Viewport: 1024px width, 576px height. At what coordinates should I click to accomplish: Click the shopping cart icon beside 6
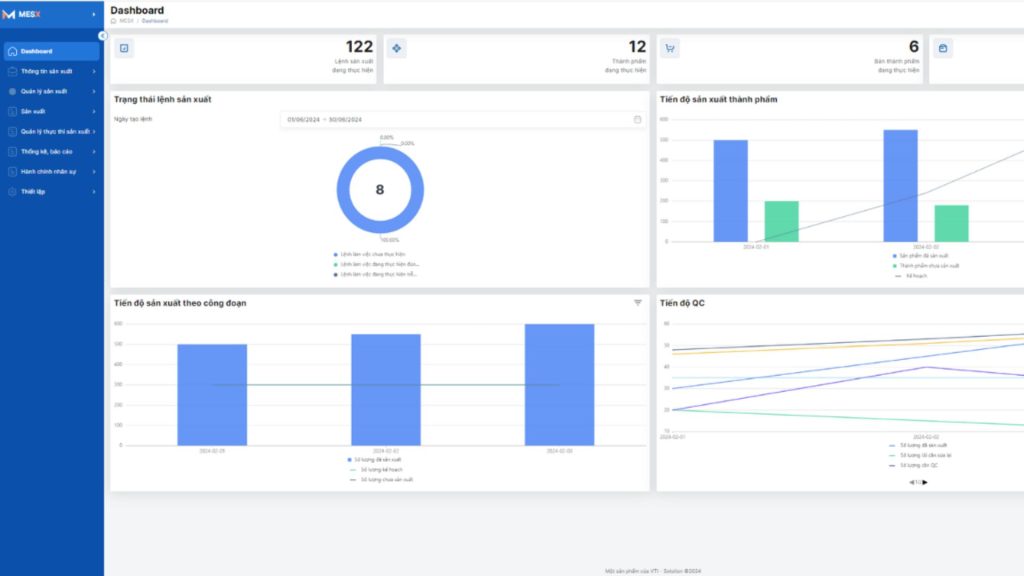[x=669, y=48]
